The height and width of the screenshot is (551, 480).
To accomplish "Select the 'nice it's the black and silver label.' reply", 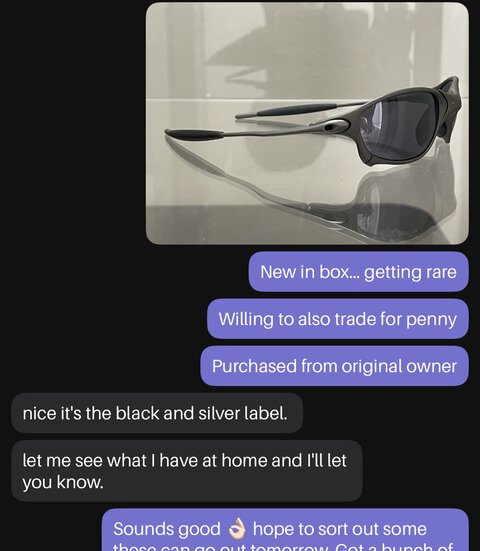I will tap(157, 413).
